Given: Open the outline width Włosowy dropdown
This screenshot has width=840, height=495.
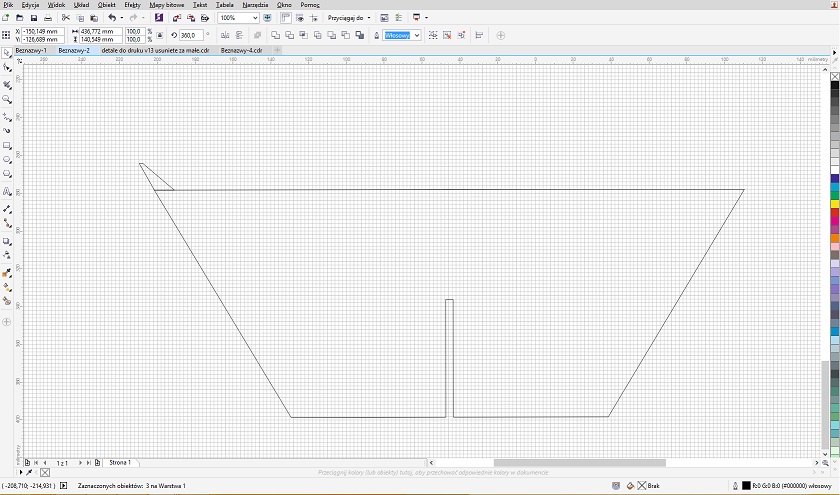Looking at the screenshot, I should (x=416, y=35).
